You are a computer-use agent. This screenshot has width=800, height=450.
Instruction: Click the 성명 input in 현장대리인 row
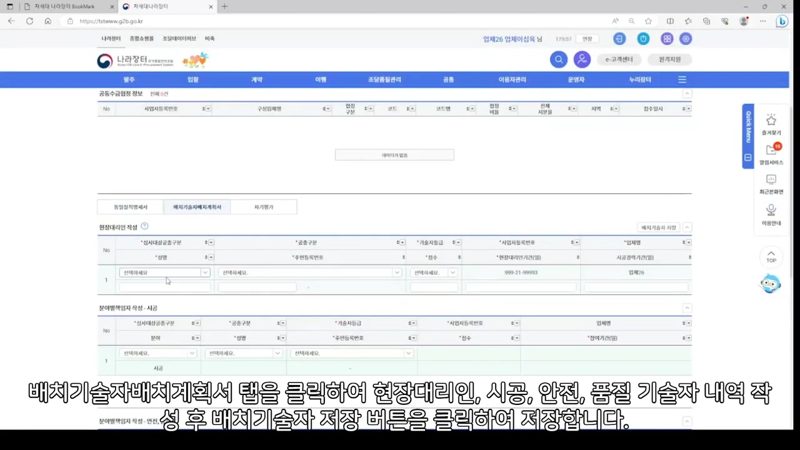(164, 288)
